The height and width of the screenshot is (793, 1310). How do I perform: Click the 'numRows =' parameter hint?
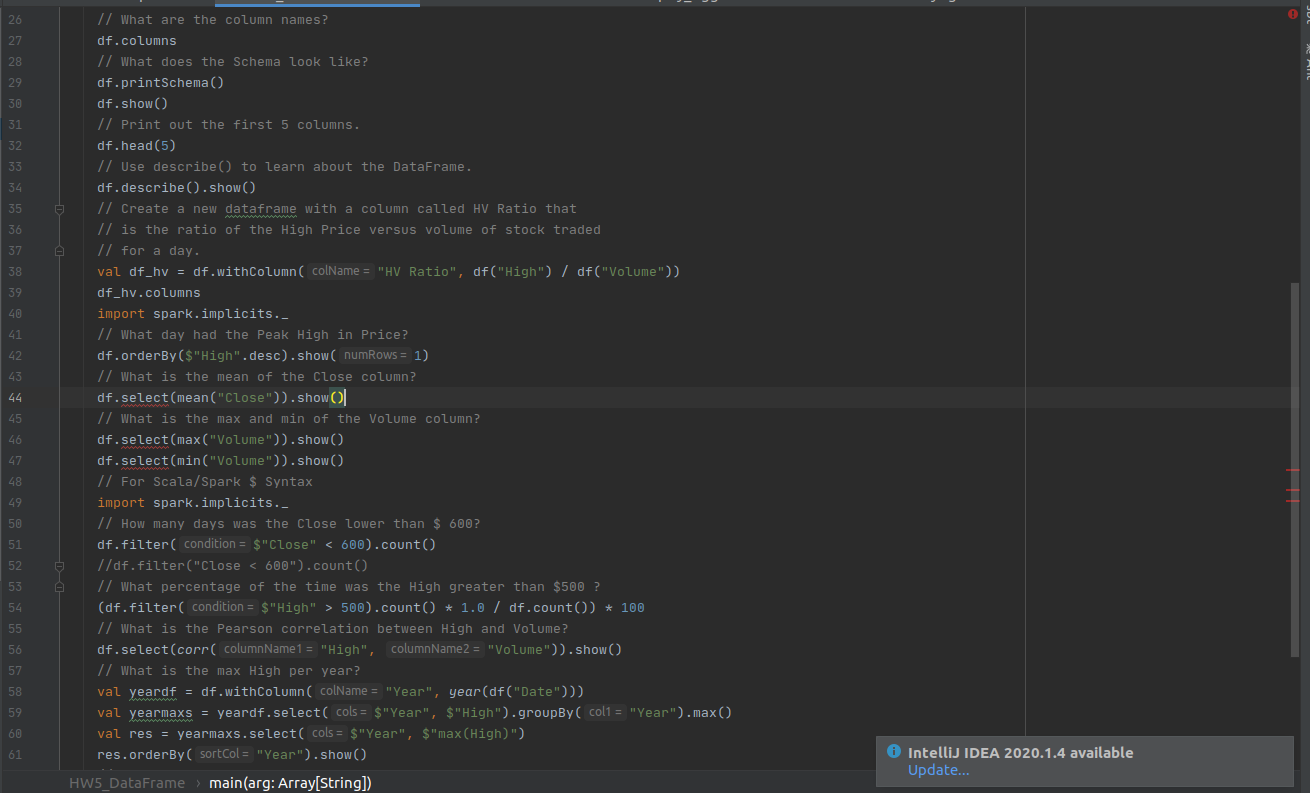[x=375, y=356]
